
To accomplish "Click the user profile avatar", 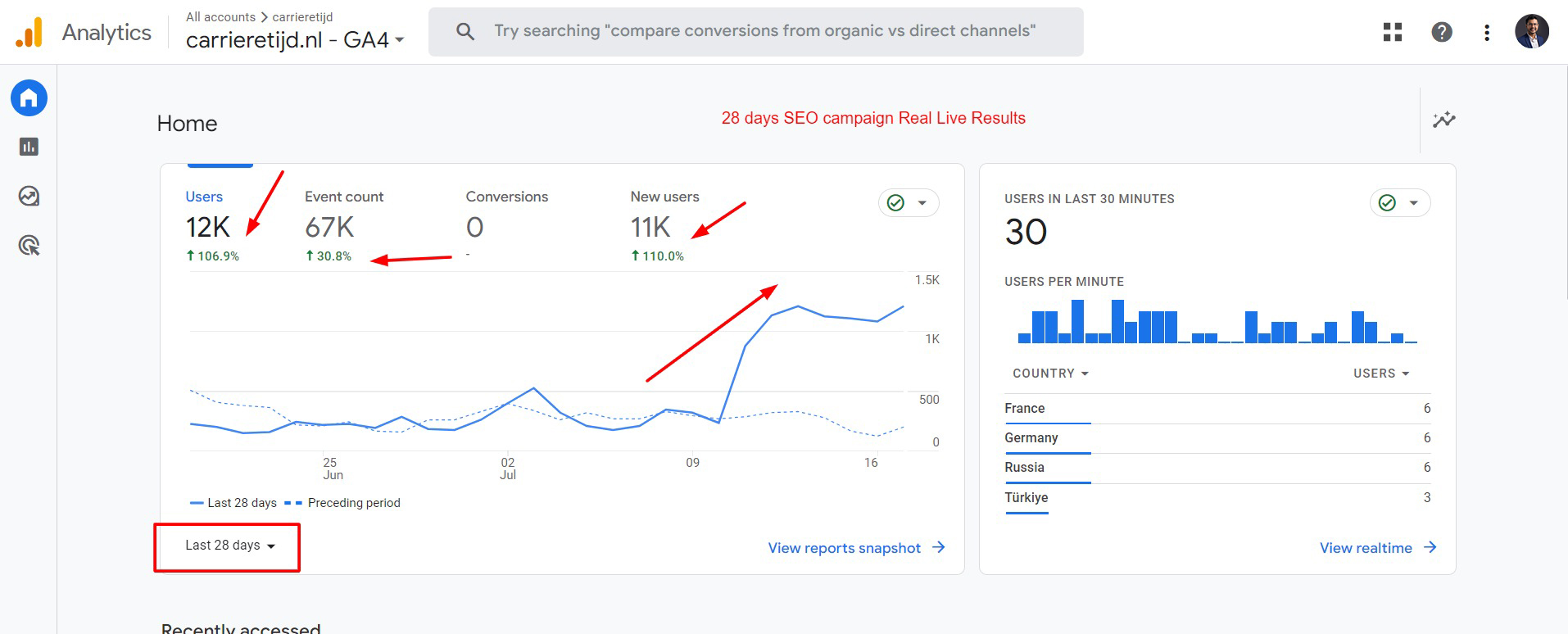I will click(x=1531, y=32).
